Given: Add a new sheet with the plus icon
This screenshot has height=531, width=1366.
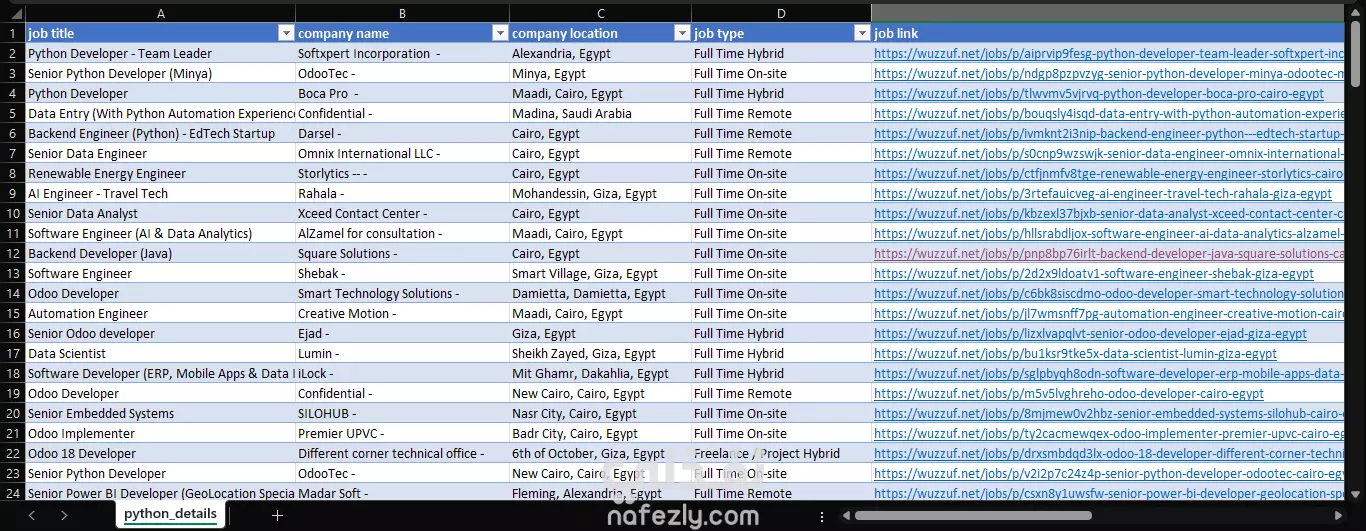Looking at the screenshot, I should pyautogui.click(x=277, y=515).
